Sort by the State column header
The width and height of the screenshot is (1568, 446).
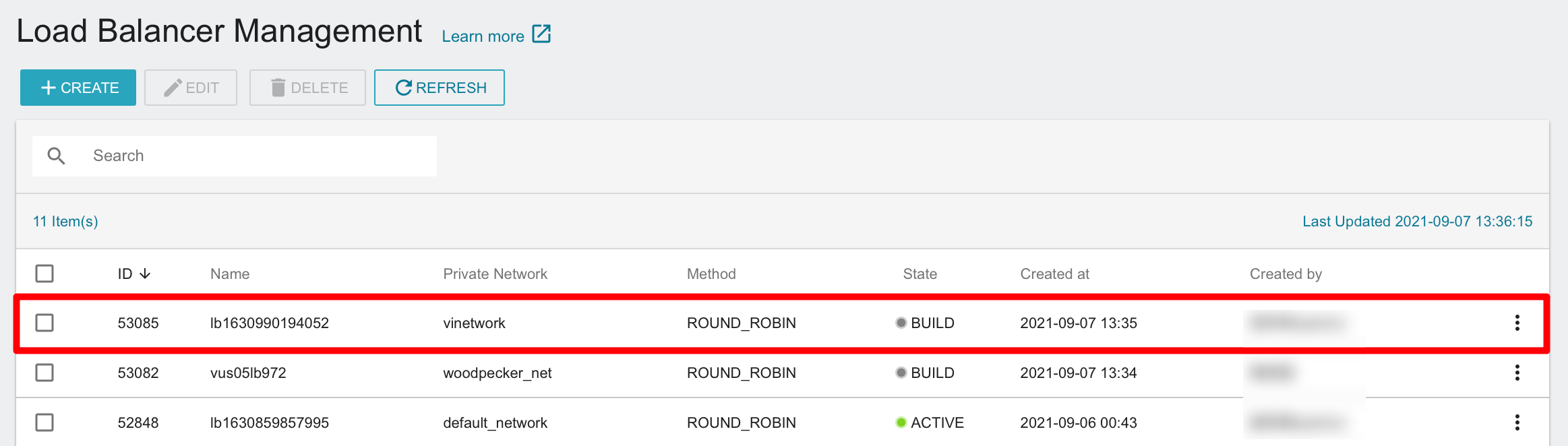tap(919, 274)
